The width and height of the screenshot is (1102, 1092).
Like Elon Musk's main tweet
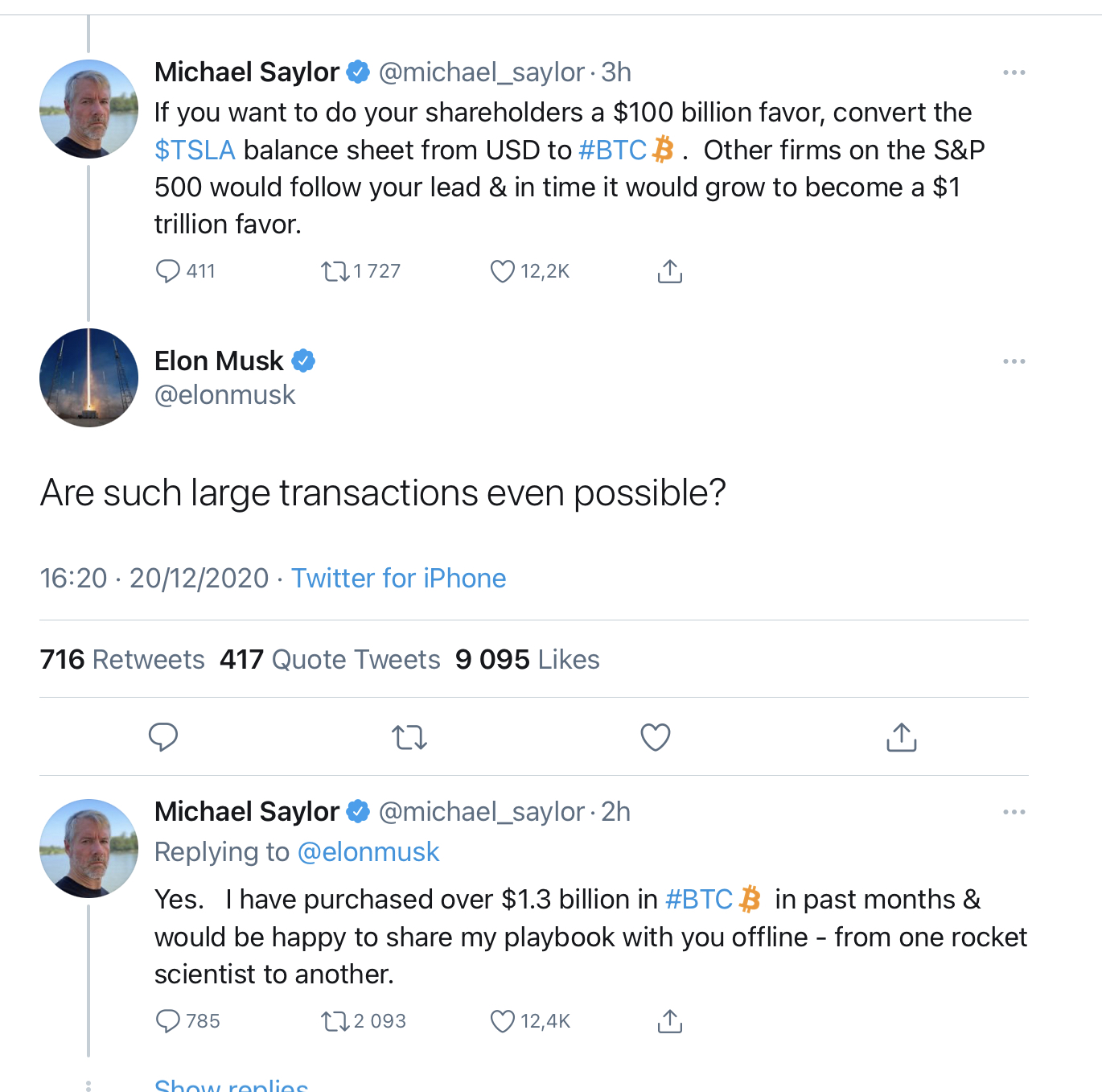click(655, 736)
